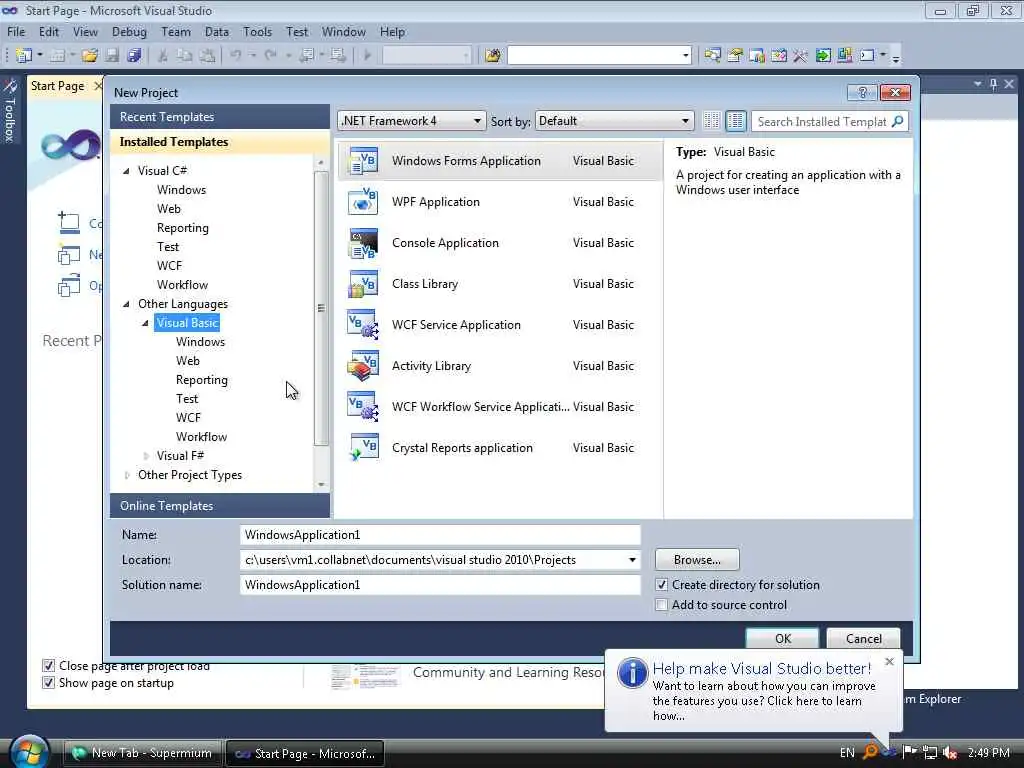Click the Save All toolbar icon
Image resolution: width=1024 pixels, height=768 pixels.
click(x=134, y=56)
